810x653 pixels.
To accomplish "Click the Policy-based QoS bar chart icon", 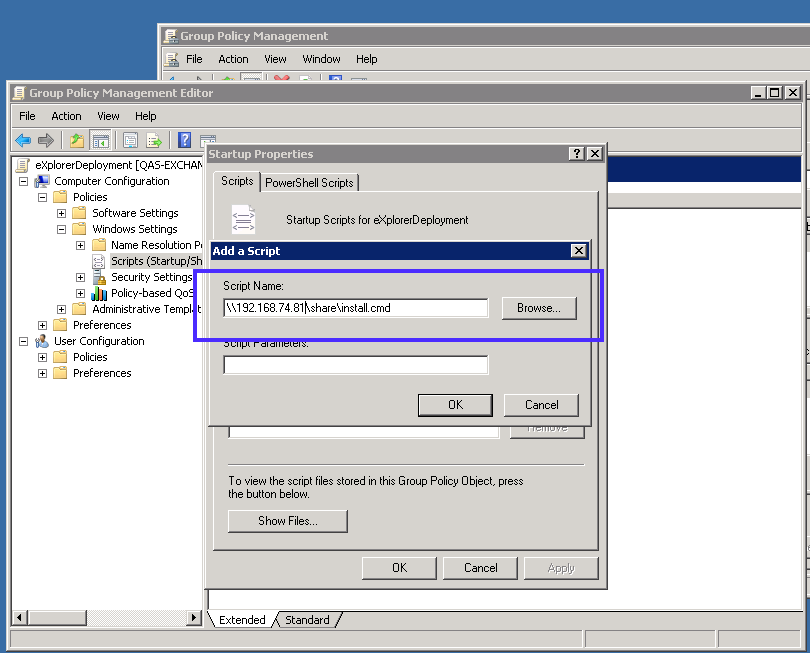I will 99,293.
